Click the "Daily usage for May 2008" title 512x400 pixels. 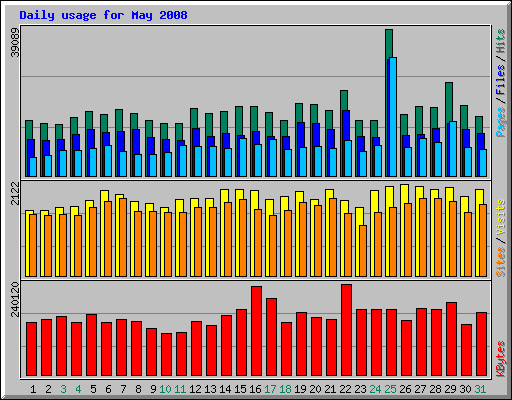click(103, 15)
